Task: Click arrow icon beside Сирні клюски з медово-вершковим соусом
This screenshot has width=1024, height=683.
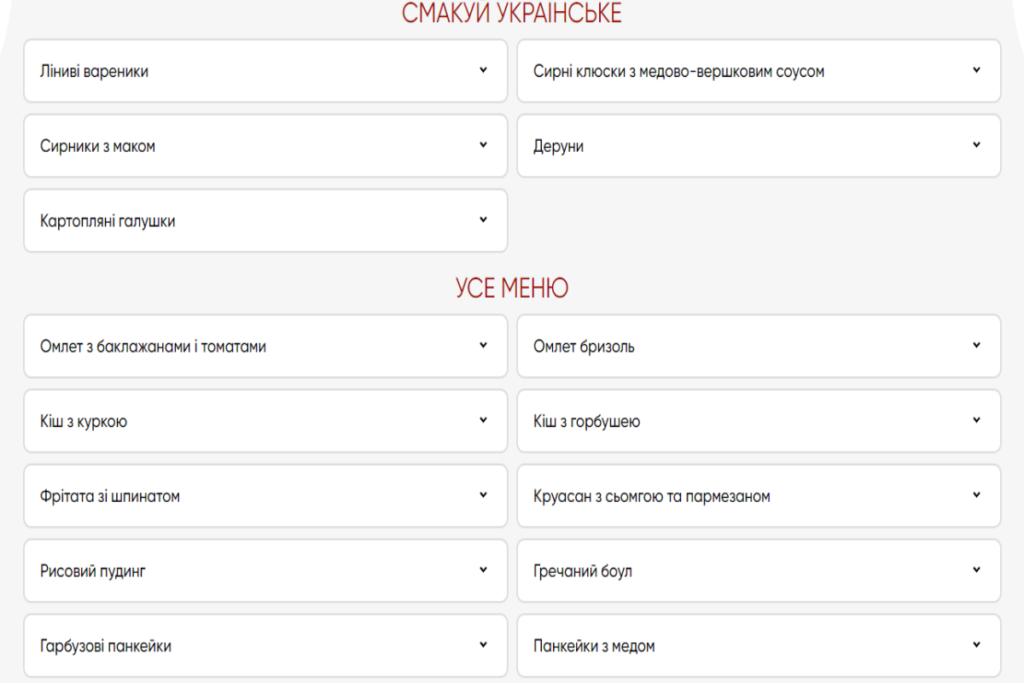Action: (977, 70)
